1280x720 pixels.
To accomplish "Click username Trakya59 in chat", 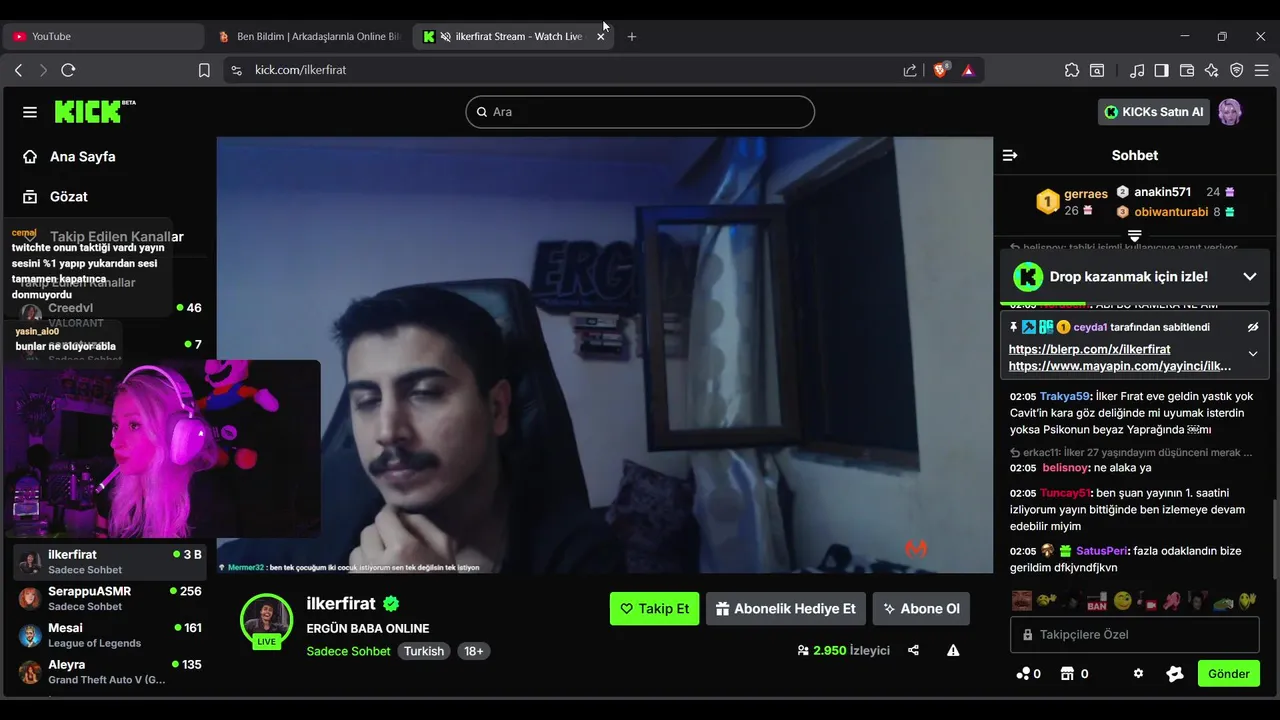I will point(1066,396).
